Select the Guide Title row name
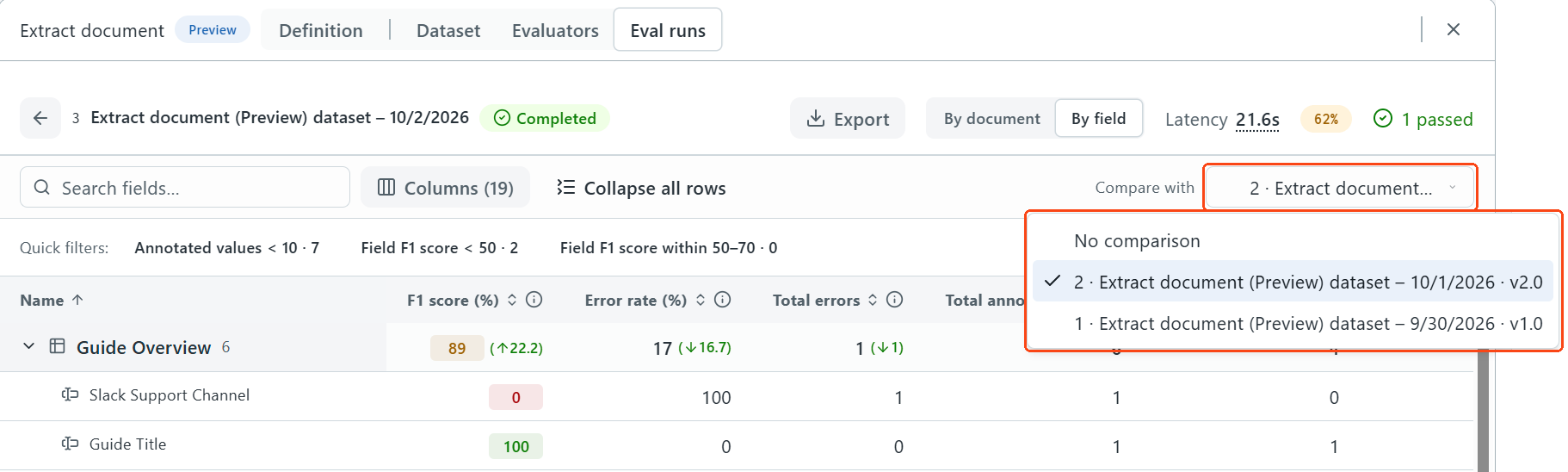This screenshot has width=1568, height=472. click(128, 444)
